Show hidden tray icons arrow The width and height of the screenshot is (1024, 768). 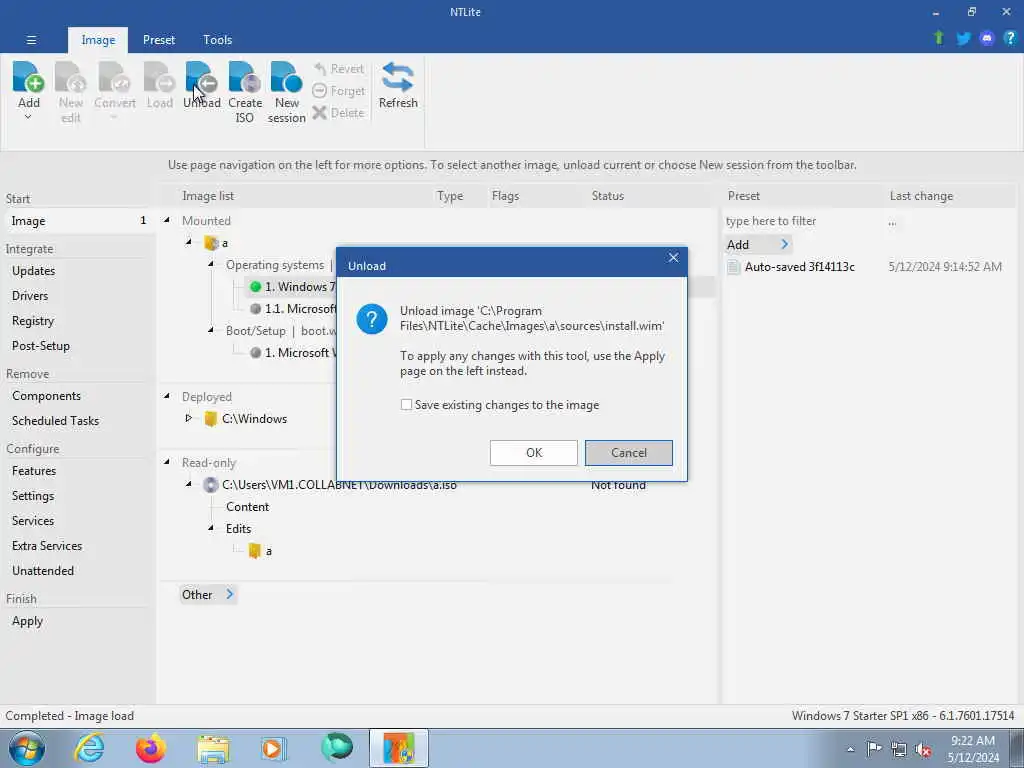pyautogui.click(x=850, y=750)
